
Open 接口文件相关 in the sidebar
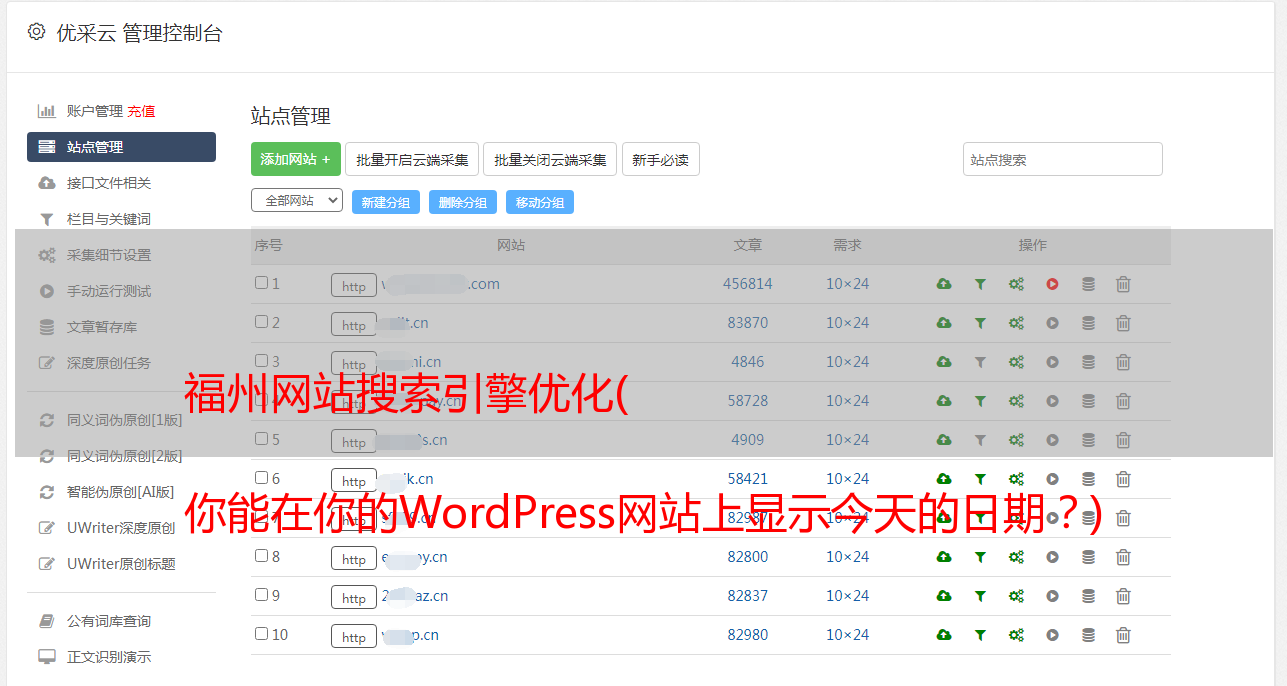(109, 183)
